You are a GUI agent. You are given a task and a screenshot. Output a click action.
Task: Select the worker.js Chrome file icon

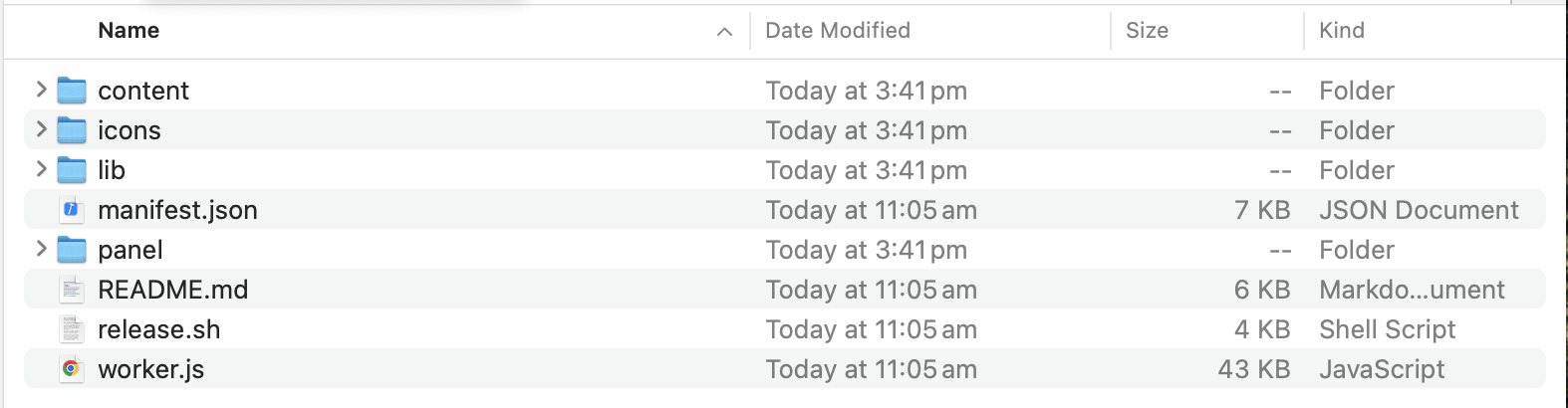pos(72,369)
